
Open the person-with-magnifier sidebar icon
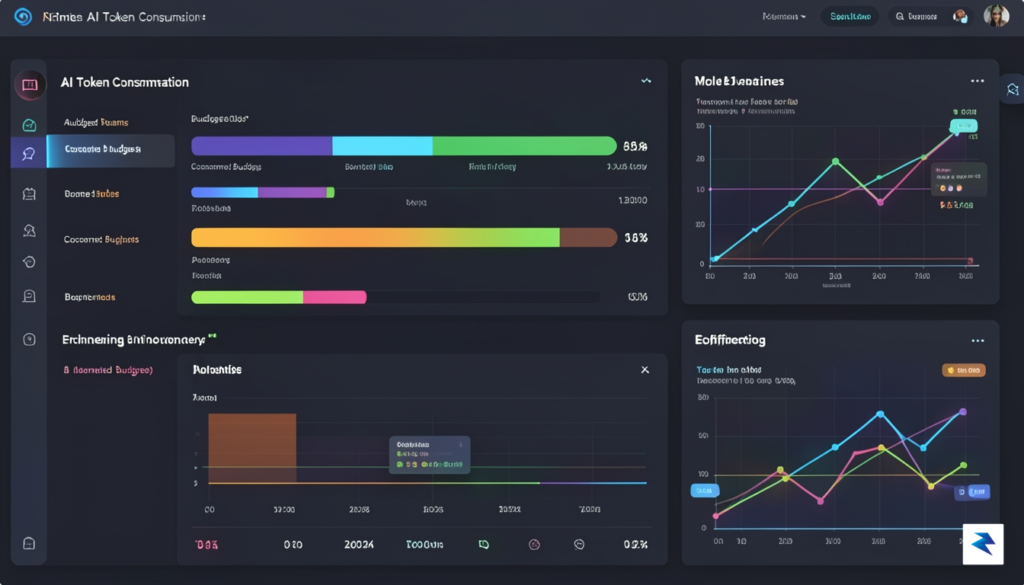tap(29, 230)
